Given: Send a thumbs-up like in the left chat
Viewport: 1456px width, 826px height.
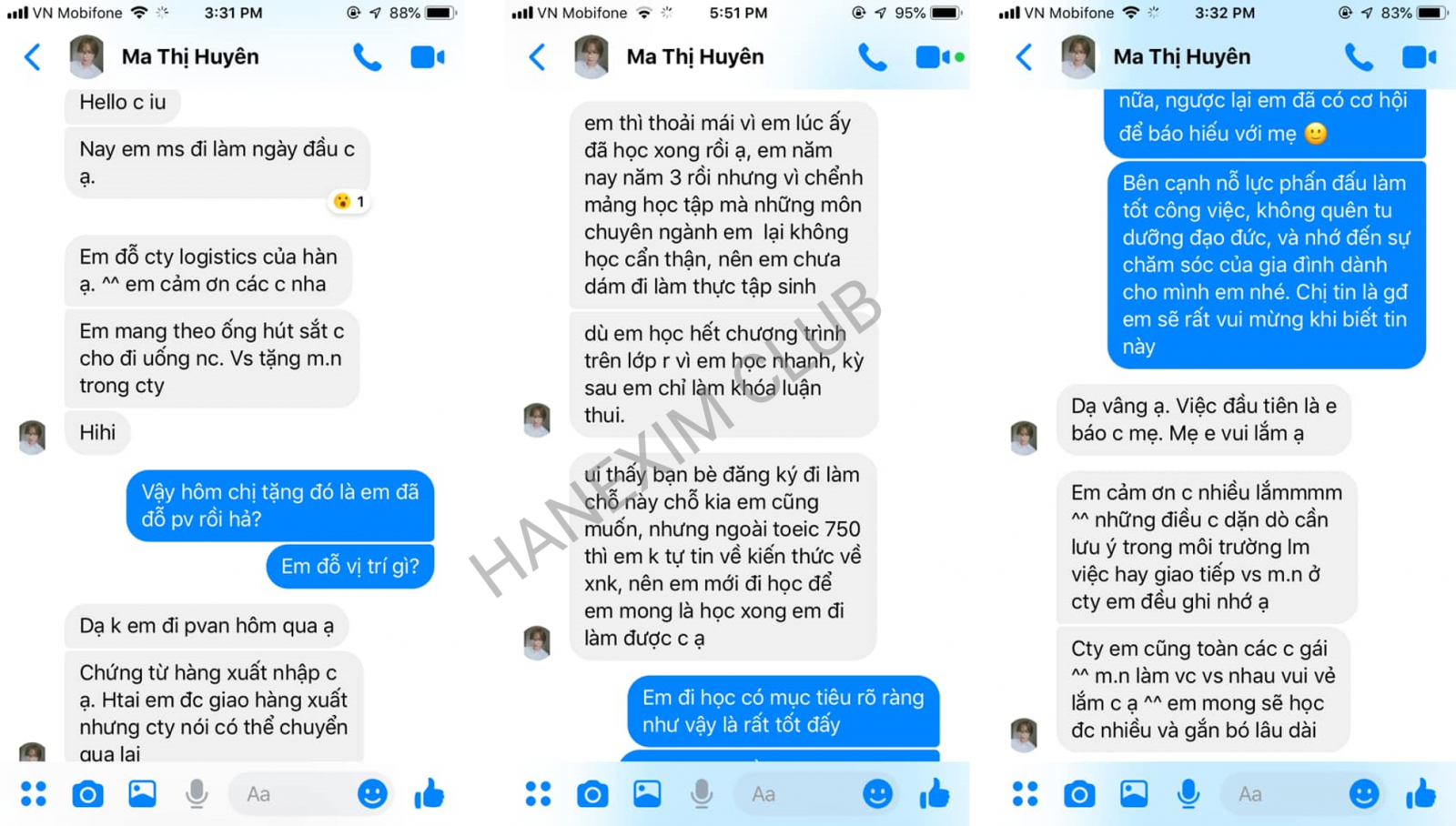Looking at the screenshot, I should point(429,794).
